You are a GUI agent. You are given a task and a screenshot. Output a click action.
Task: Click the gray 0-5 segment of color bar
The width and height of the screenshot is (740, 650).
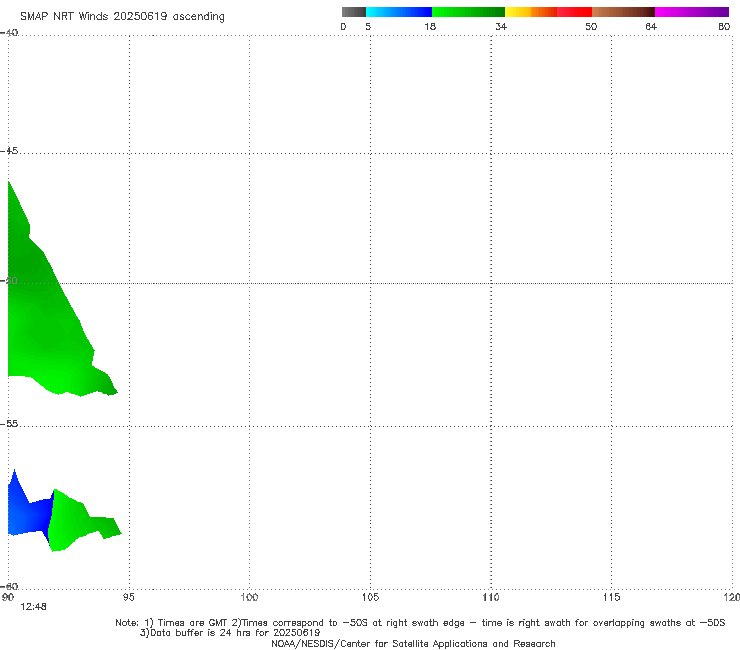click(x=354, y=12)
